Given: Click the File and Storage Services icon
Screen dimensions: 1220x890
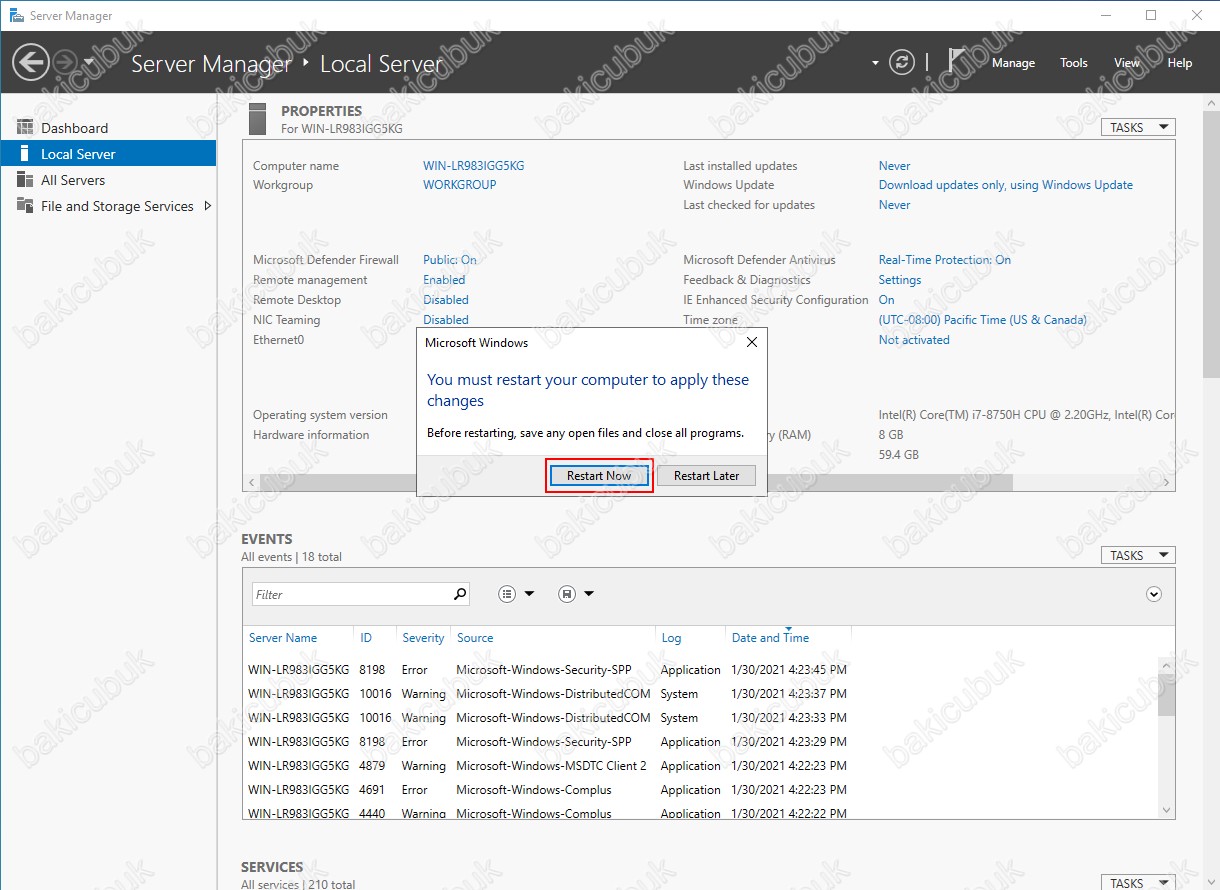Looking at the screenshot, I should click(x=25, y=206).
